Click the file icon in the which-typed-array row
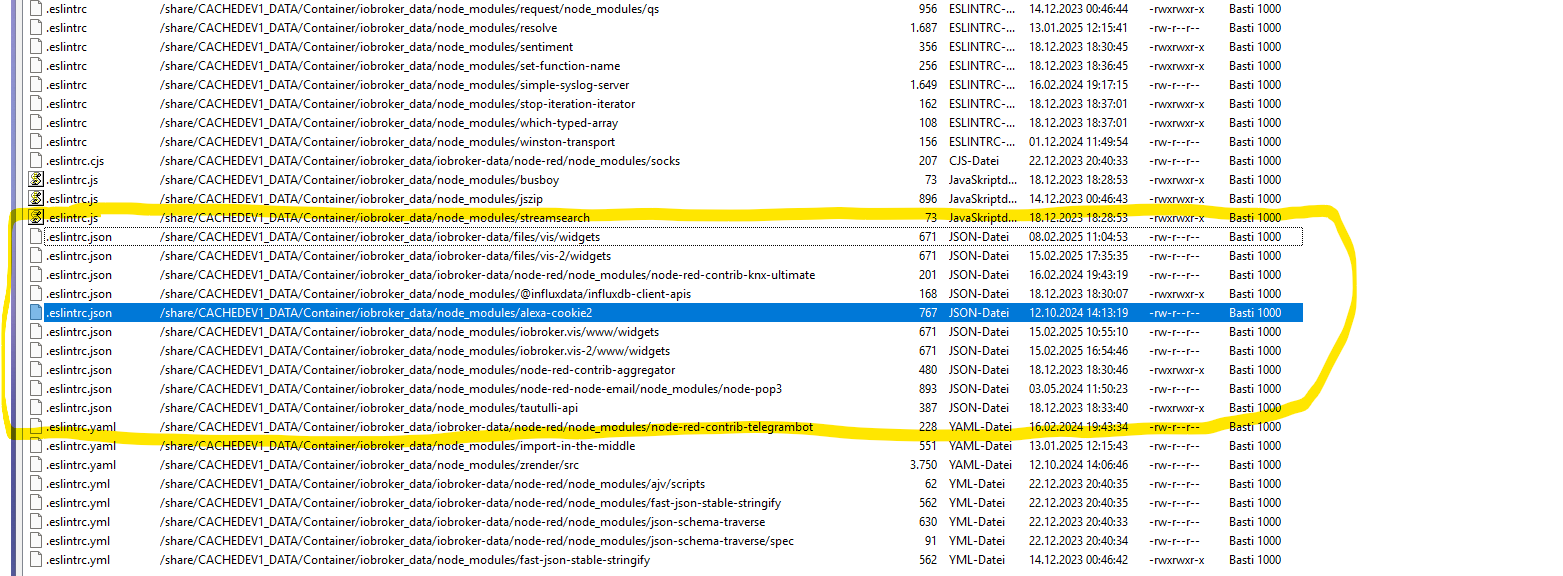This screenshot has width=1563, height=576. point(37,123)
